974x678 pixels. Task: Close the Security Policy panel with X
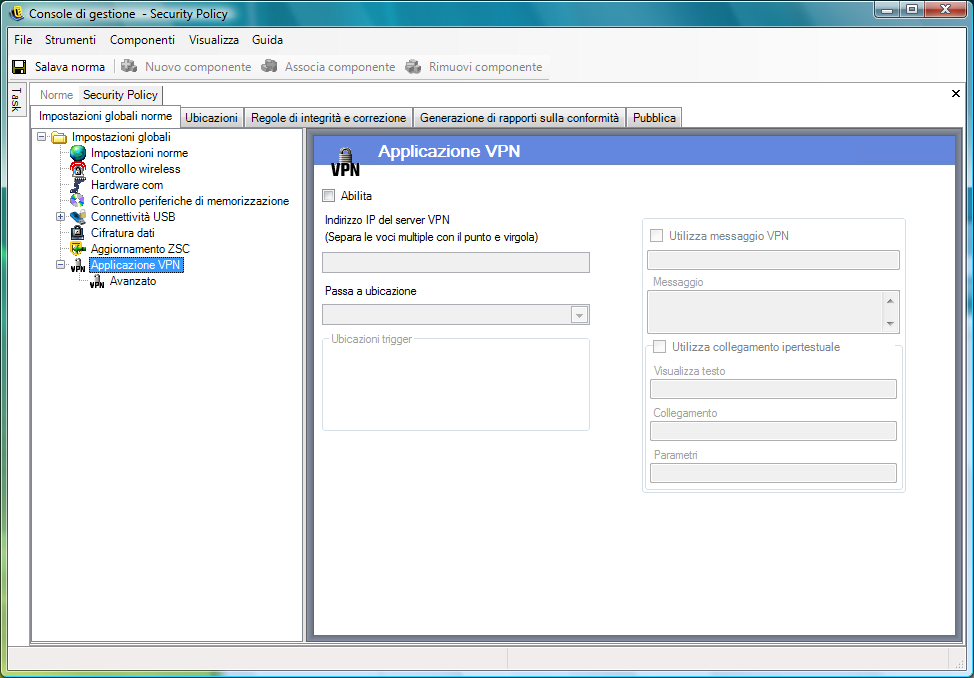[x=956, y=94]
